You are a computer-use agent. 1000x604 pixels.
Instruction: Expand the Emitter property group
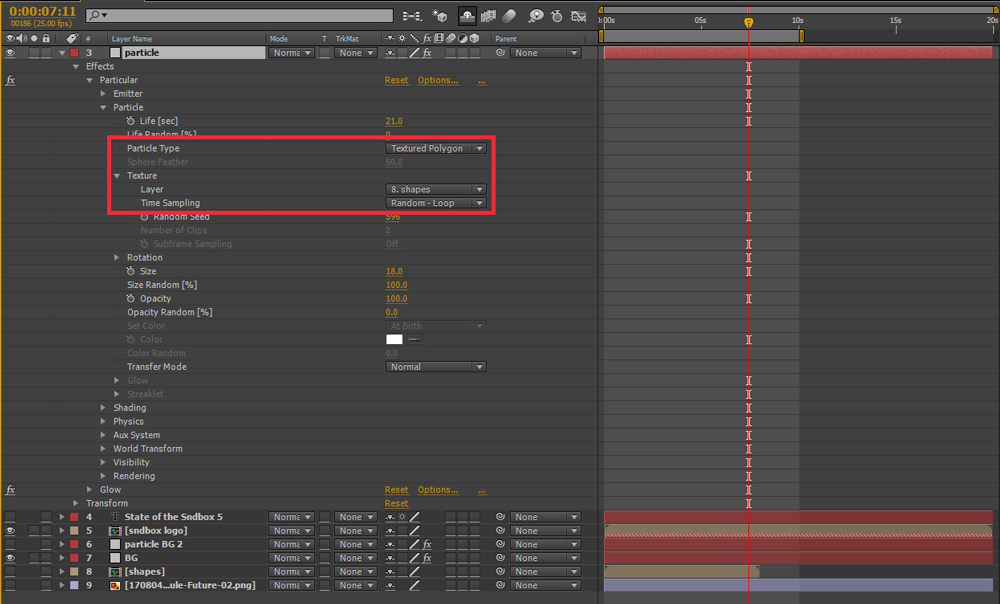pyautogui.click(x=103, y=94)
